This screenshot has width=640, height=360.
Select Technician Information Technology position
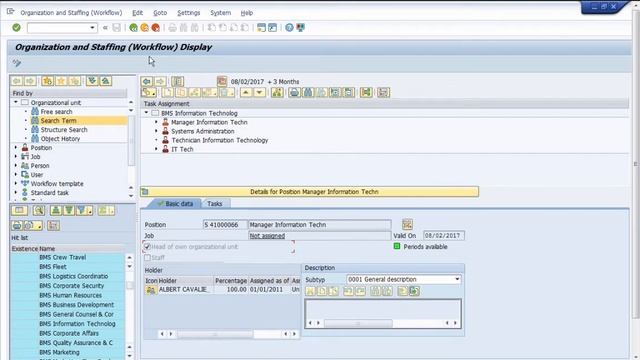(x=220, y=140)
